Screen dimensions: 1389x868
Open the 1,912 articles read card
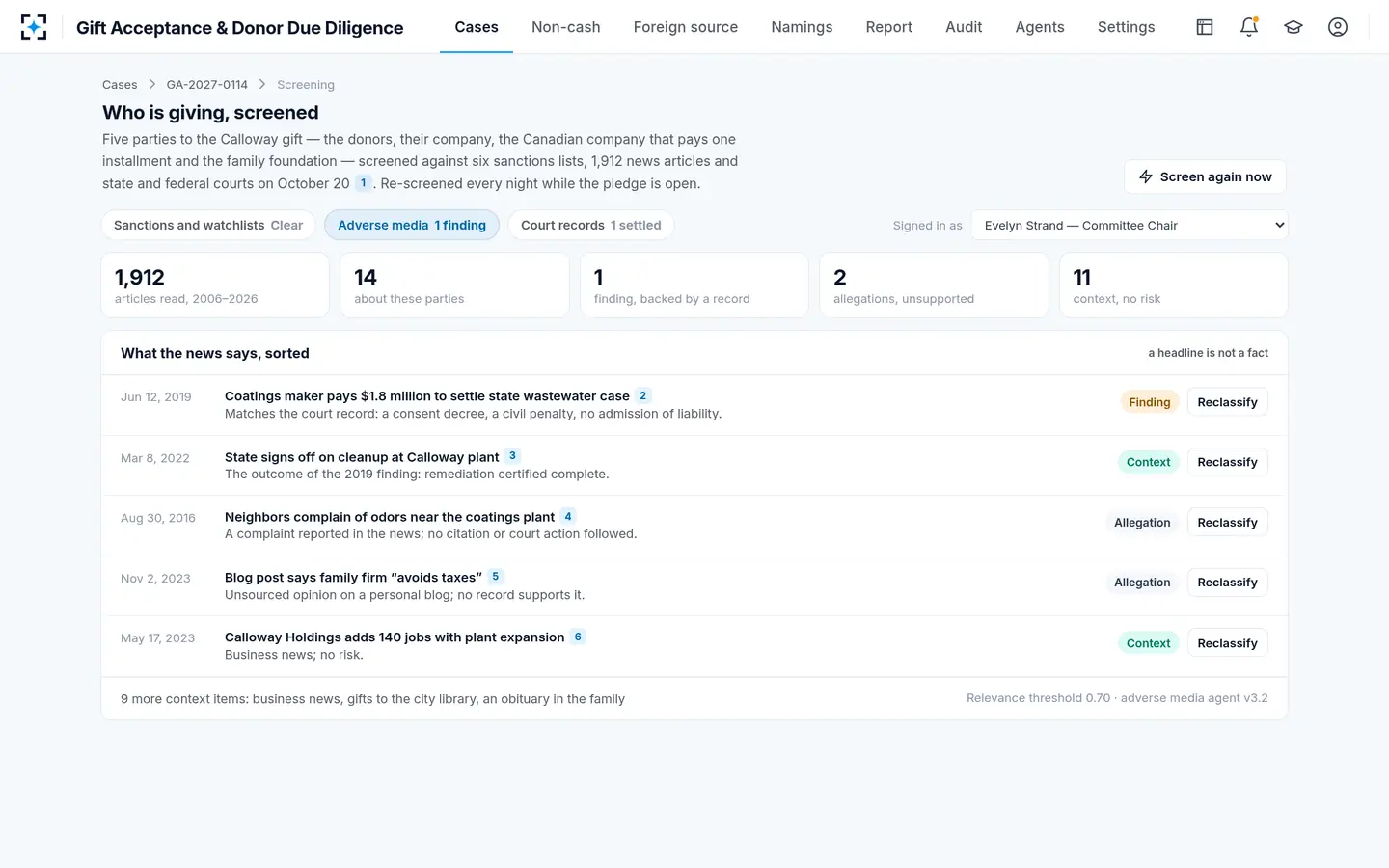pyautogui.click(x=215, y=285)
